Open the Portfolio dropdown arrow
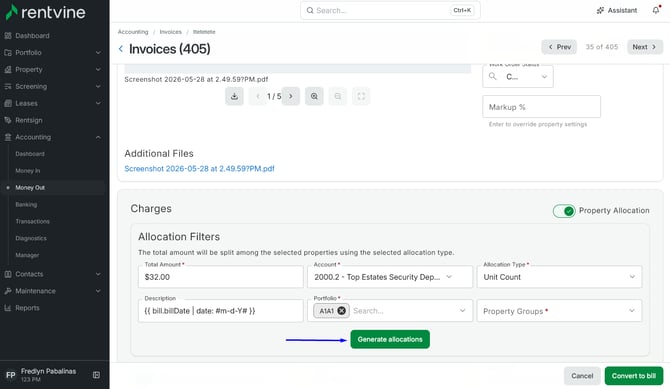This screenshot has height=389, width=670. pyautogui.click(x=462, y=311)
